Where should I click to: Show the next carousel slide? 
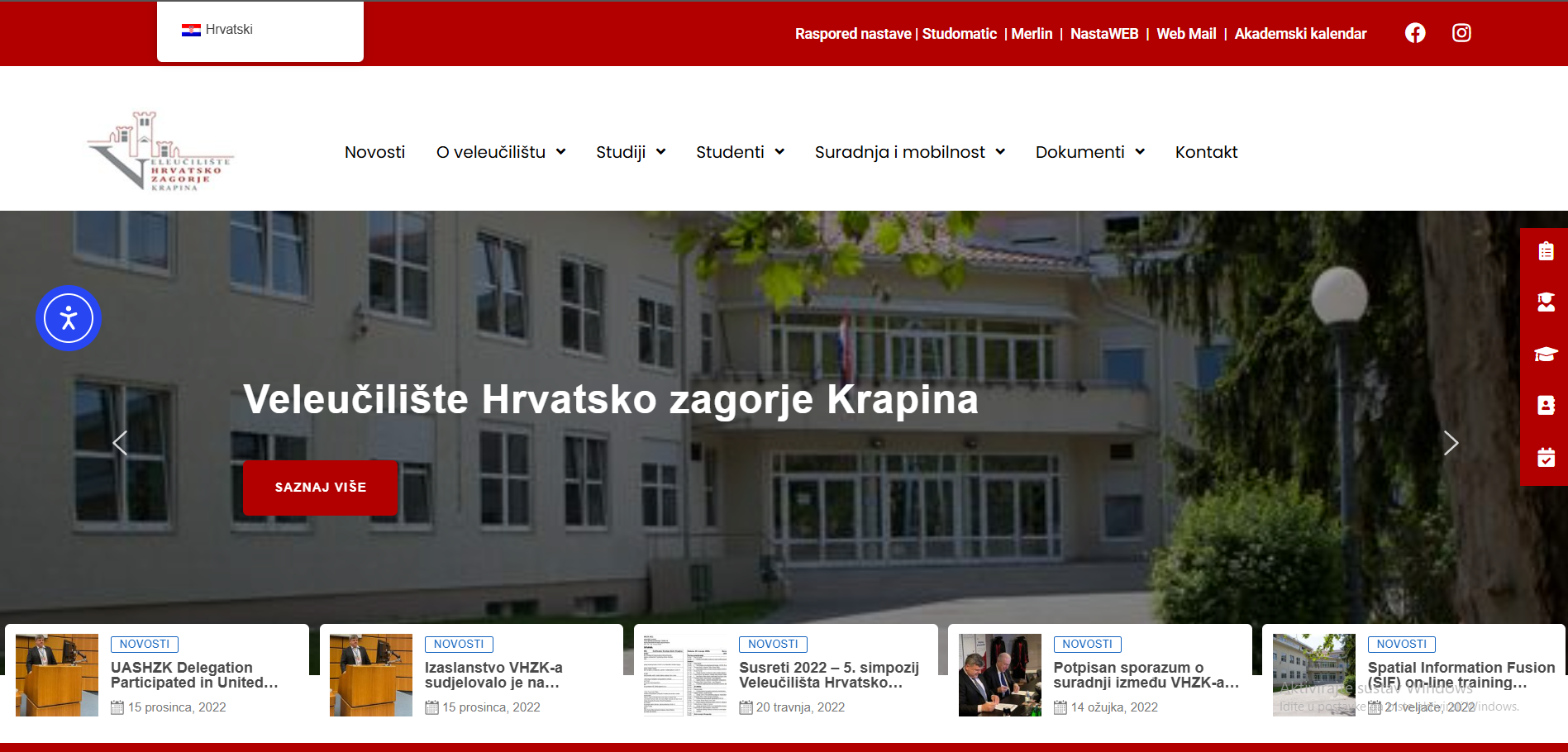(x=1451, y=444)
